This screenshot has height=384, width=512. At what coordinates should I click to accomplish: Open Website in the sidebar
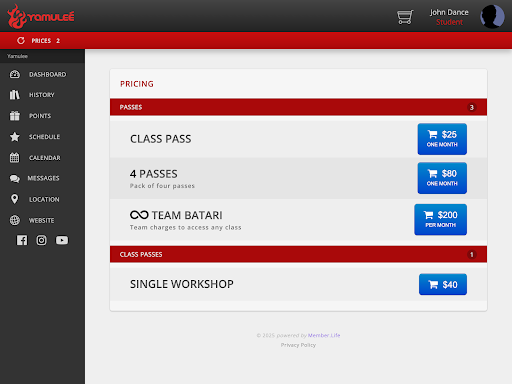pyautogui.click(x=42, y=220)
